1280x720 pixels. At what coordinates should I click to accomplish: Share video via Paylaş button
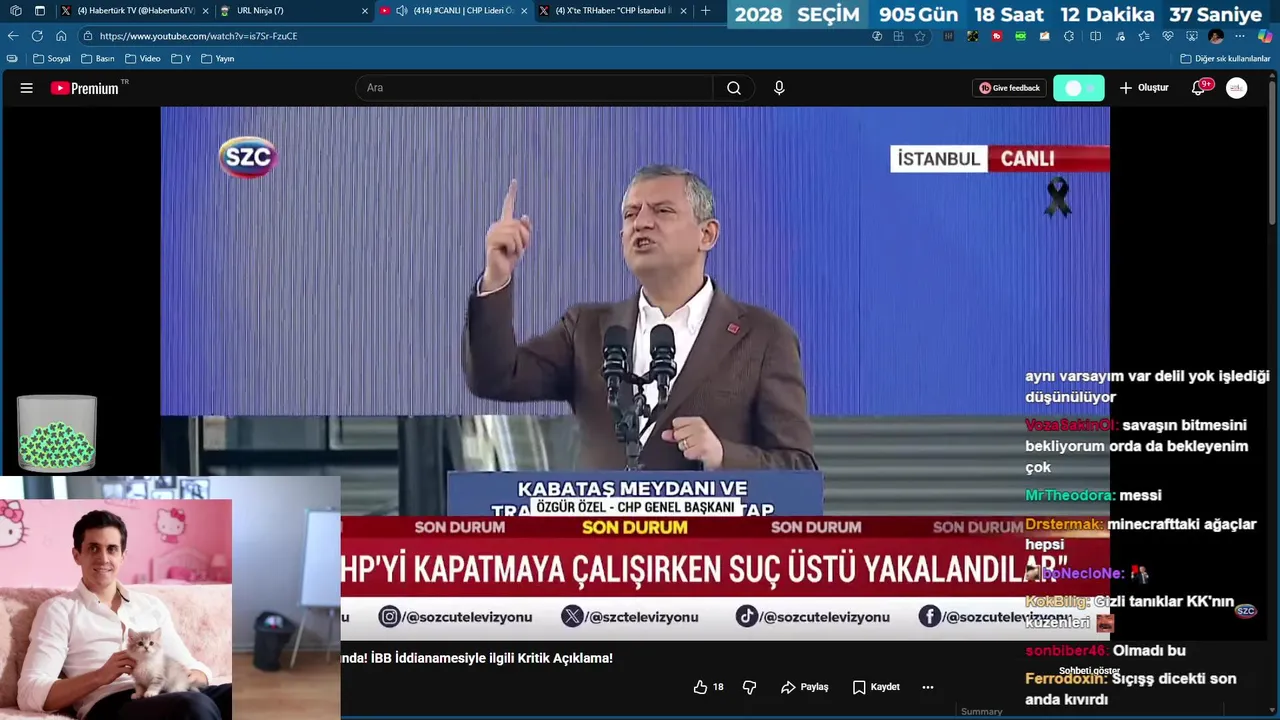pos(805,687)
